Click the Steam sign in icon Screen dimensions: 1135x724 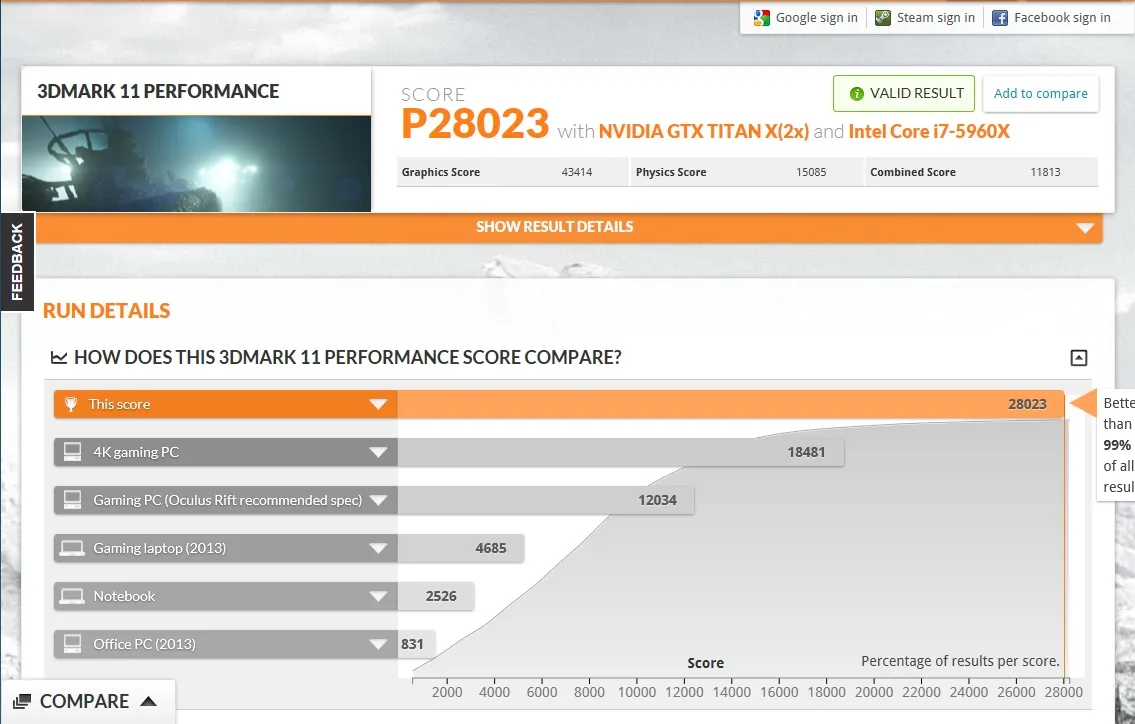(882, 18)
